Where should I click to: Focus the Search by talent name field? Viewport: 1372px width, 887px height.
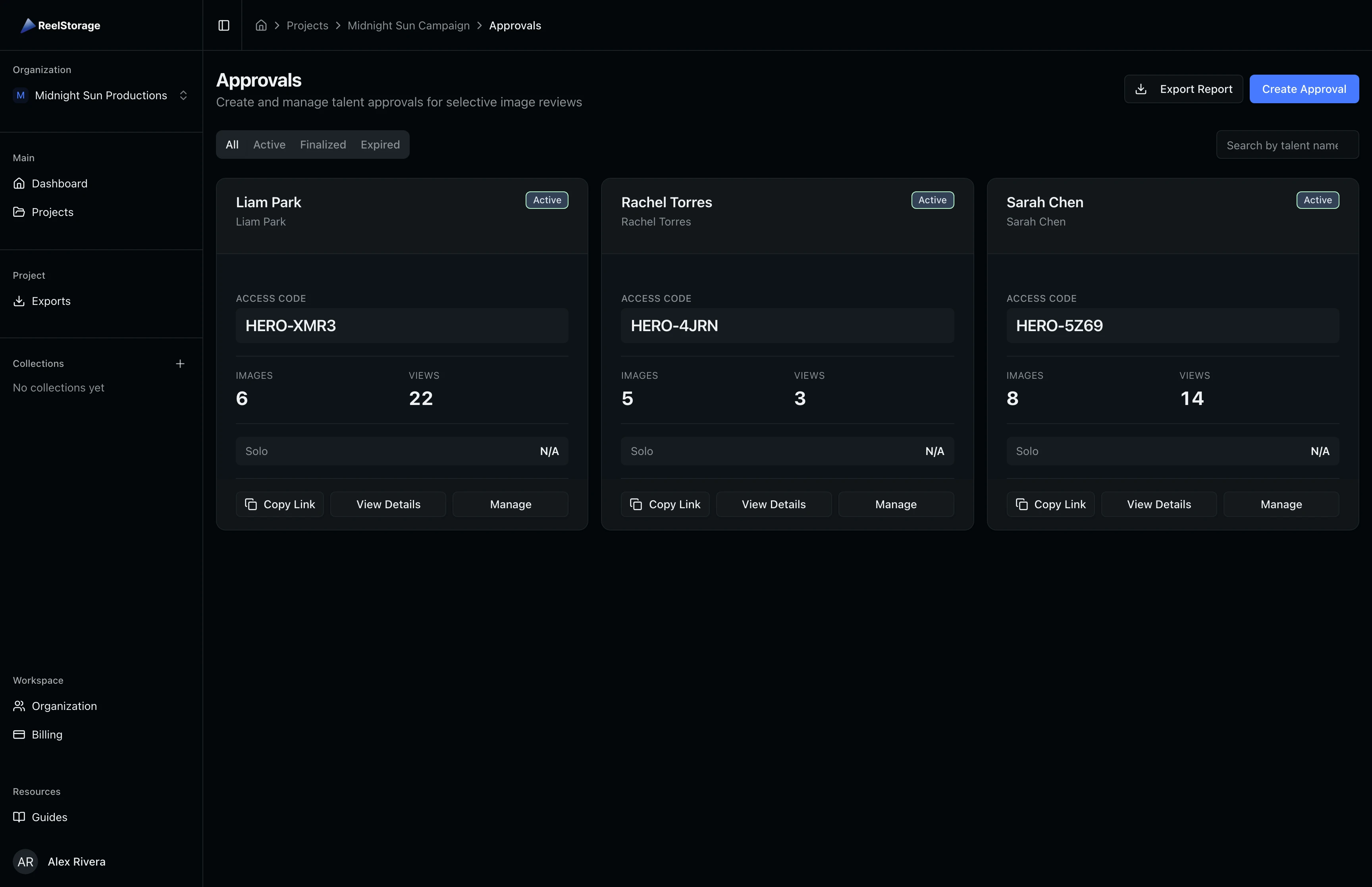click(x=1287, y=145)
